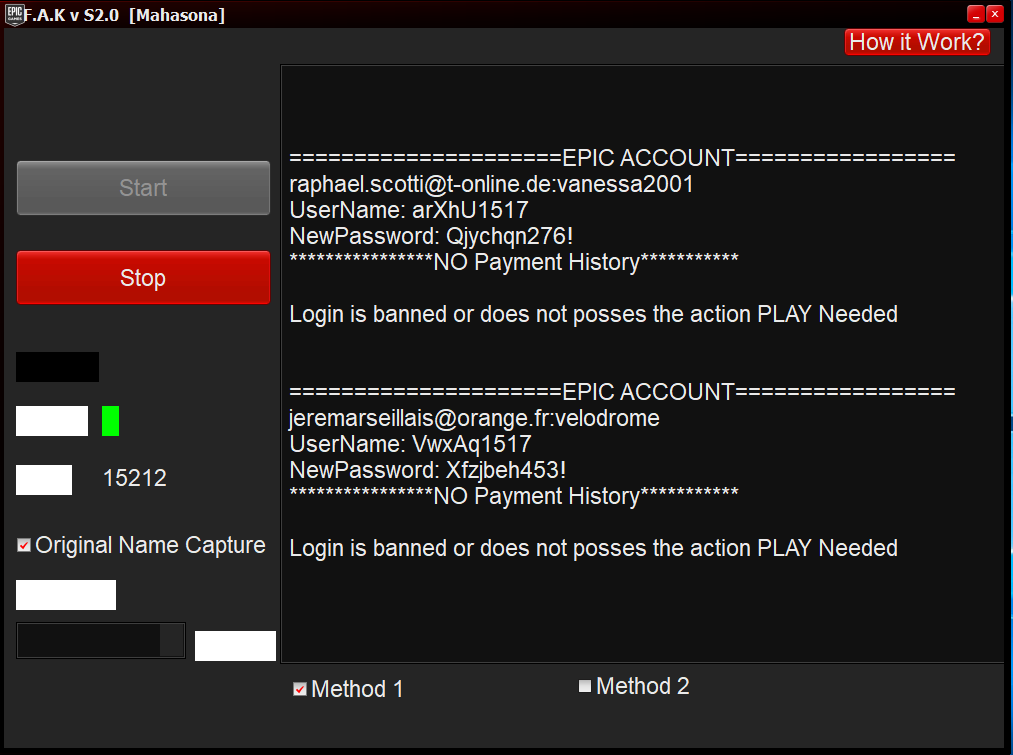1013x755 pixels.
Task: Close the F.A.K window
Action: (x=995, y=14)
